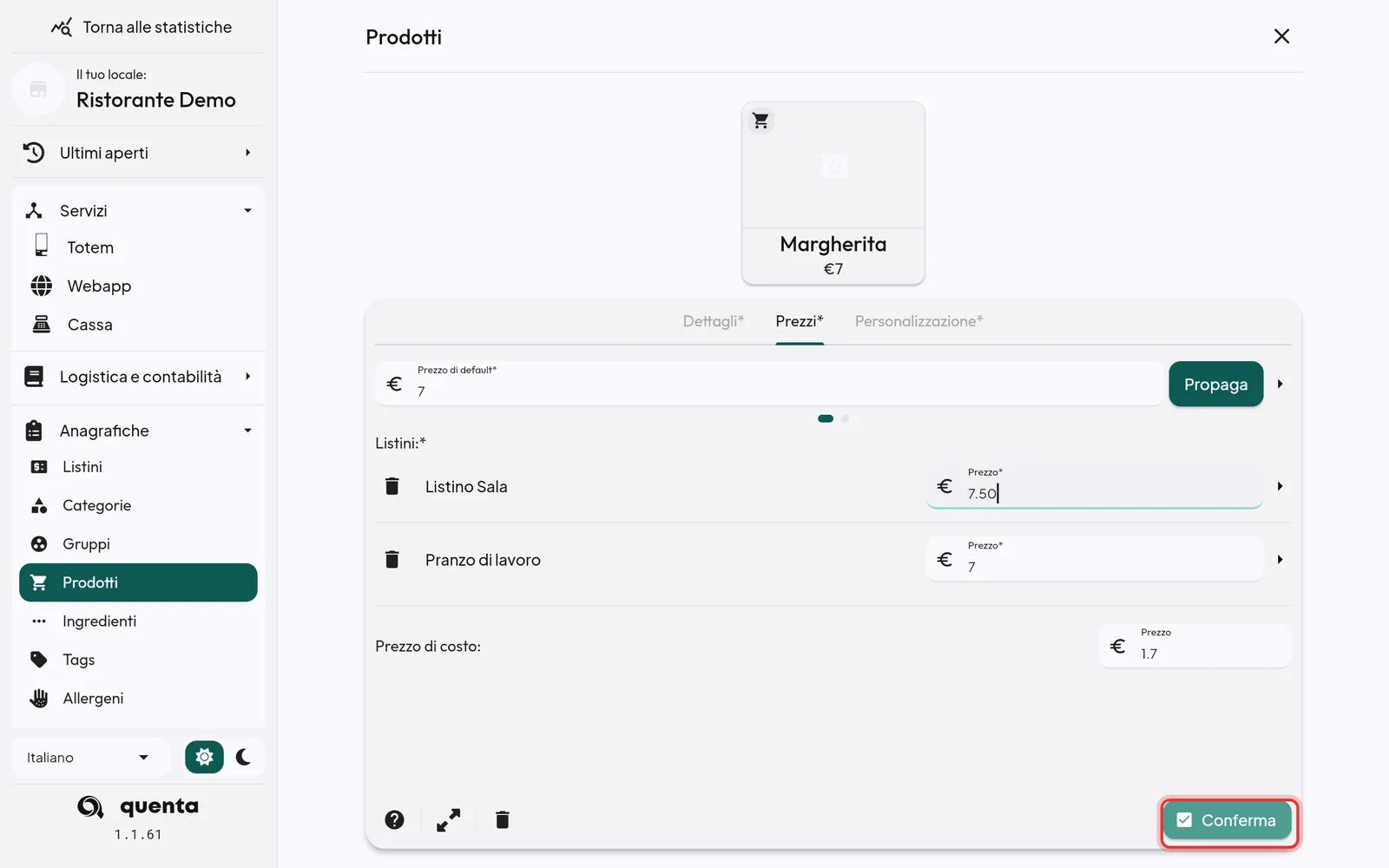This screenshot has width=1389, height=868.
Task: Click the Cassa register icon
Action: [41, 324]
